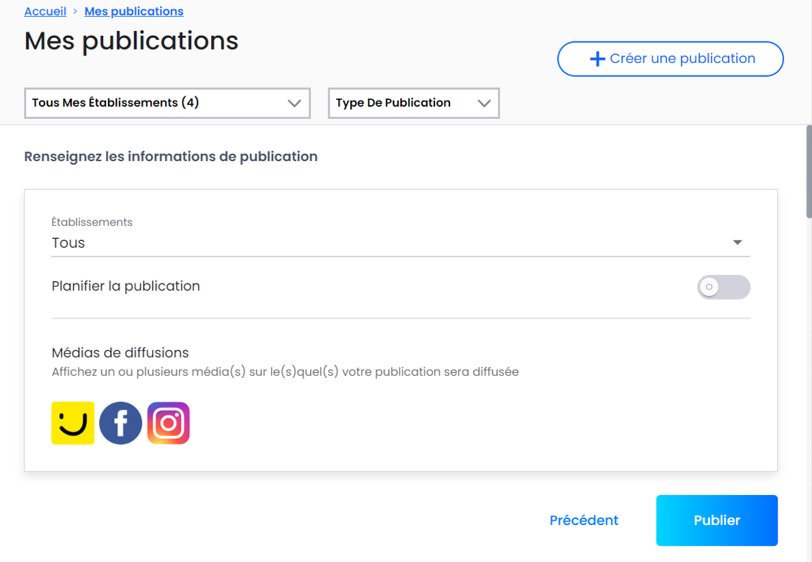Select the Facebook media icon

coord(120,423)
